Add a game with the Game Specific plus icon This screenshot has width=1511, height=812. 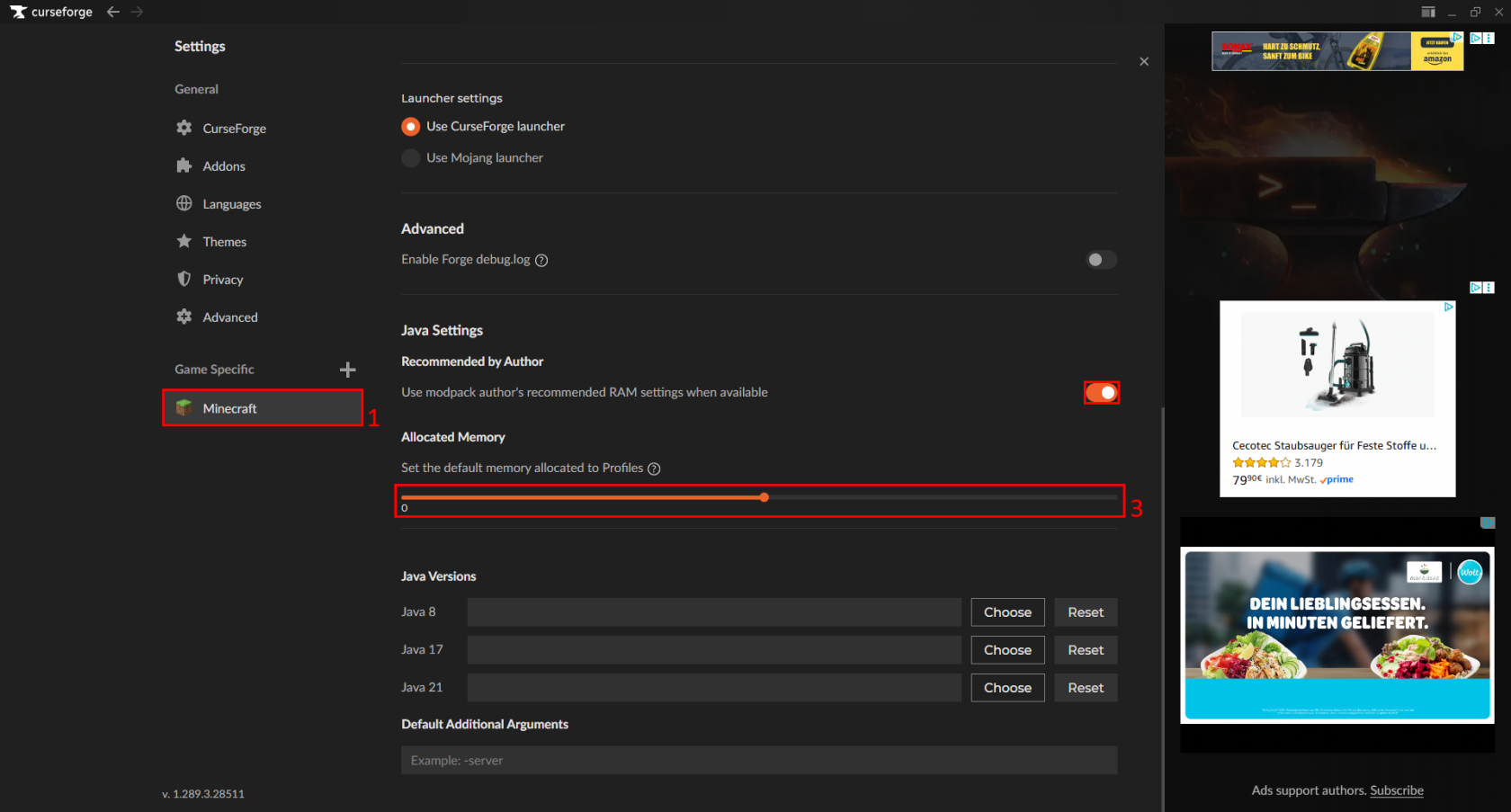(x=347, y=369)
